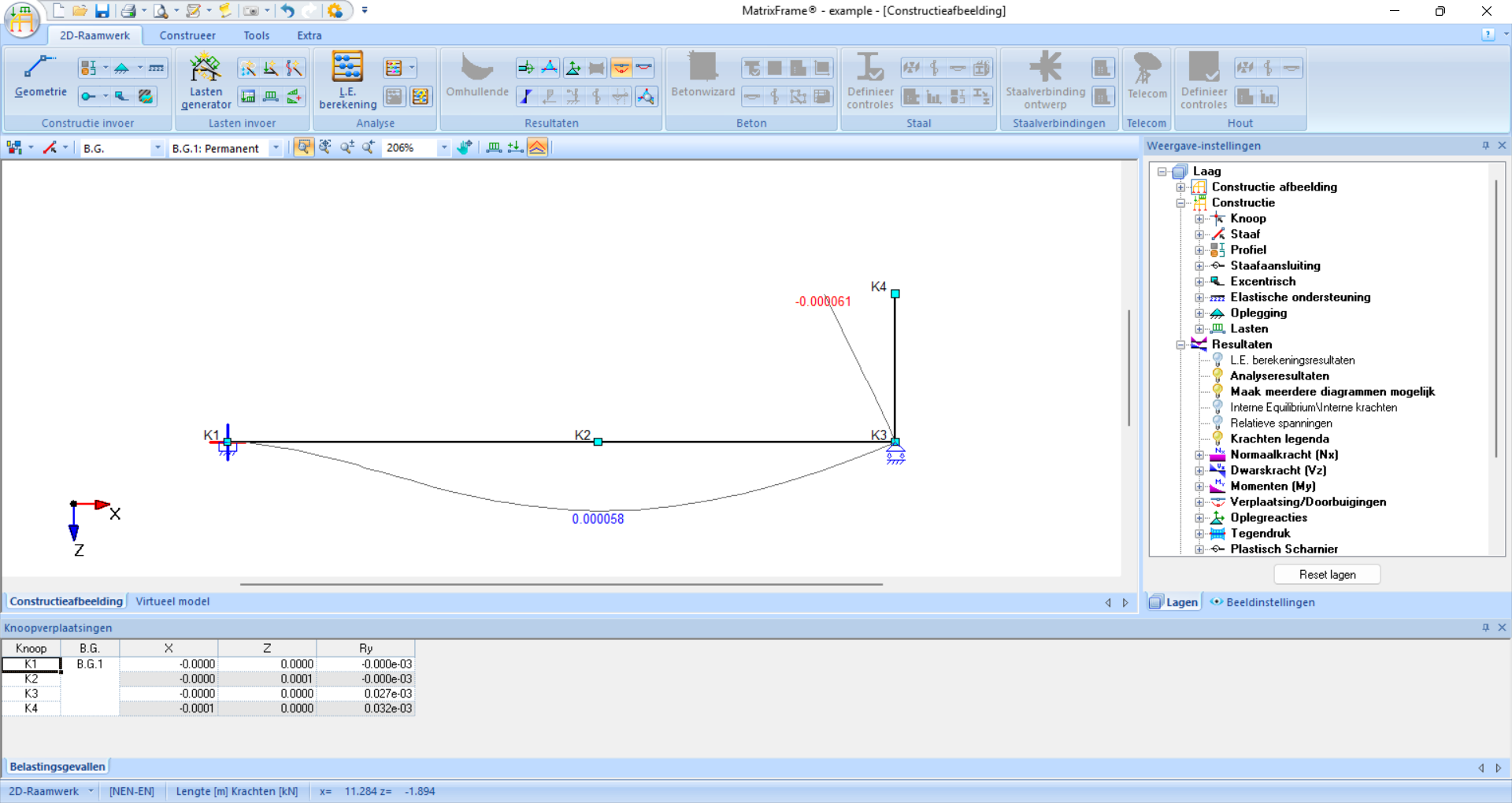The image size is (1512, 803).
Task: Toggle the Analyseresultaten light bulb
Action: coord(1217,376)
